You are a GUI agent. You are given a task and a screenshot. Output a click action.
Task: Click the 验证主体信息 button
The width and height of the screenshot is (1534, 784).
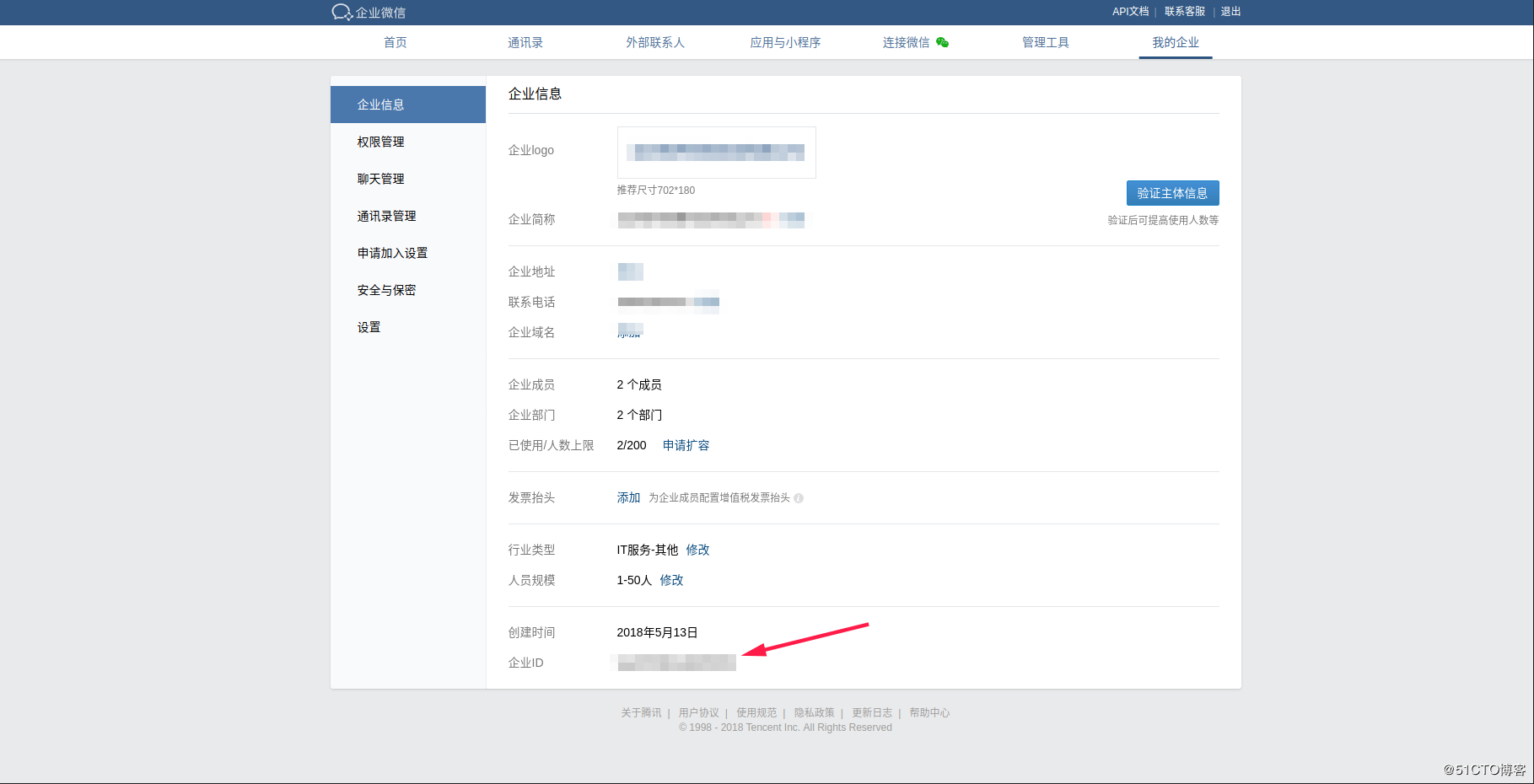(x=1172, y=193)
